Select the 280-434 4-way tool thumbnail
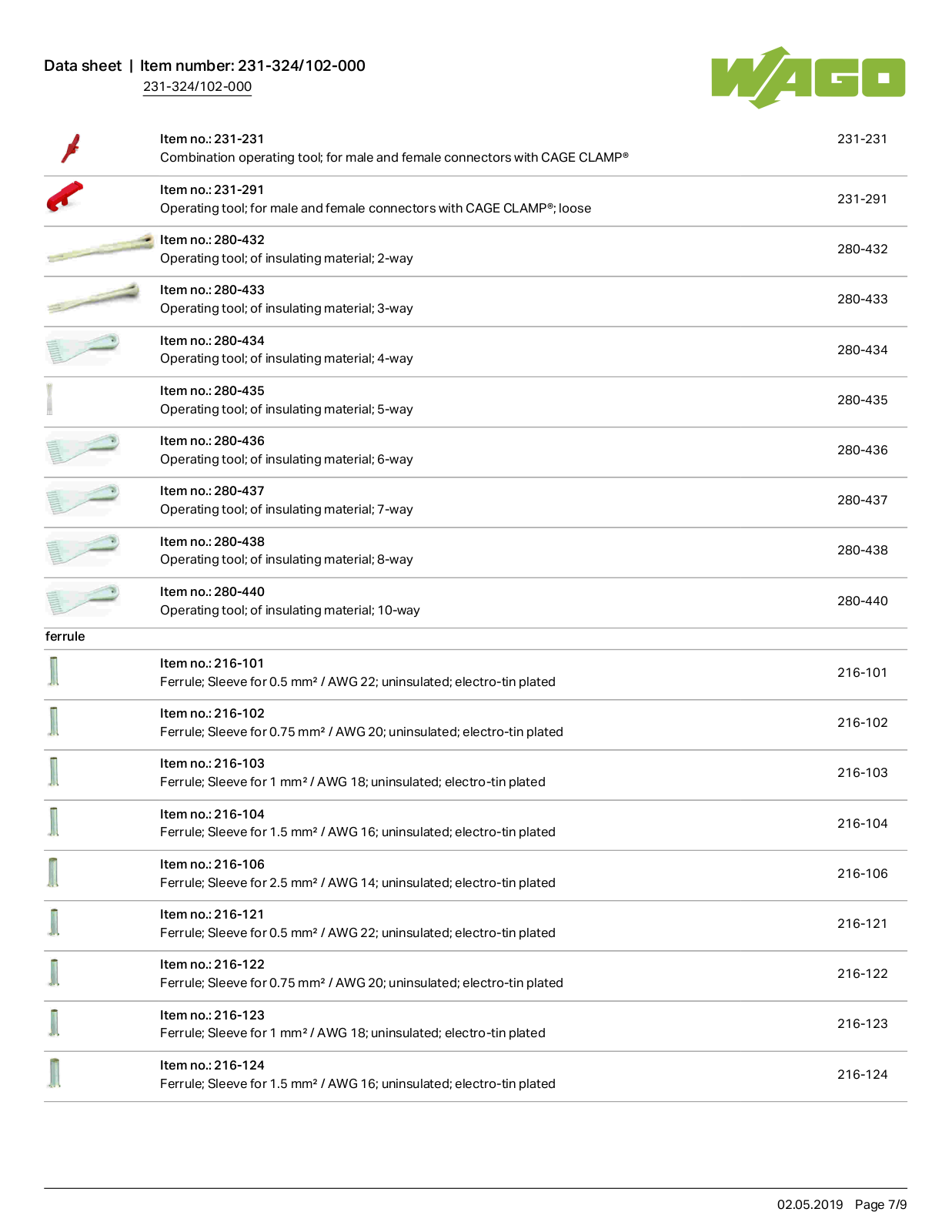The width and height of the screenshot is (952, 1232). coord(82,348)
